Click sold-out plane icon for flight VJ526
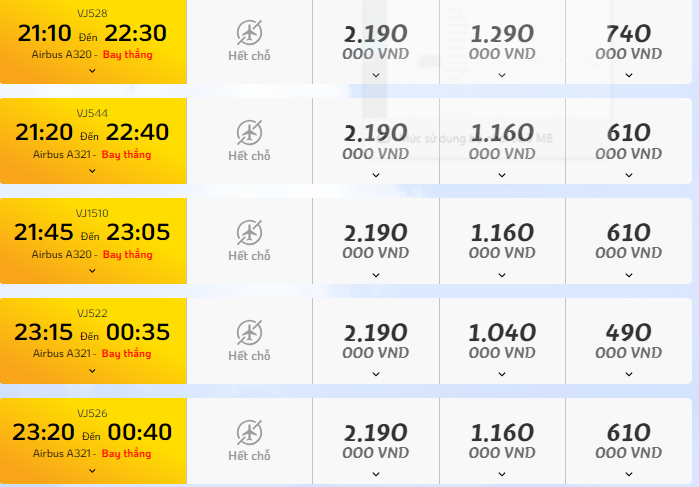This screenshot has width=699, height=487. pos(249,432)
